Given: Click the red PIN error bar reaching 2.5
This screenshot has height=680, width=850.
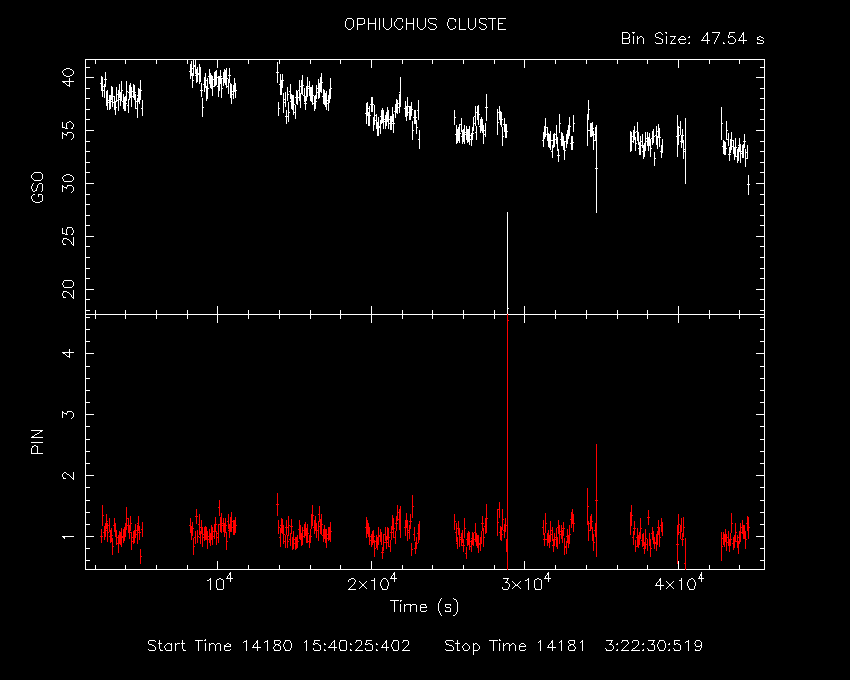Looking at the screenshot, I should coord(596,500).
